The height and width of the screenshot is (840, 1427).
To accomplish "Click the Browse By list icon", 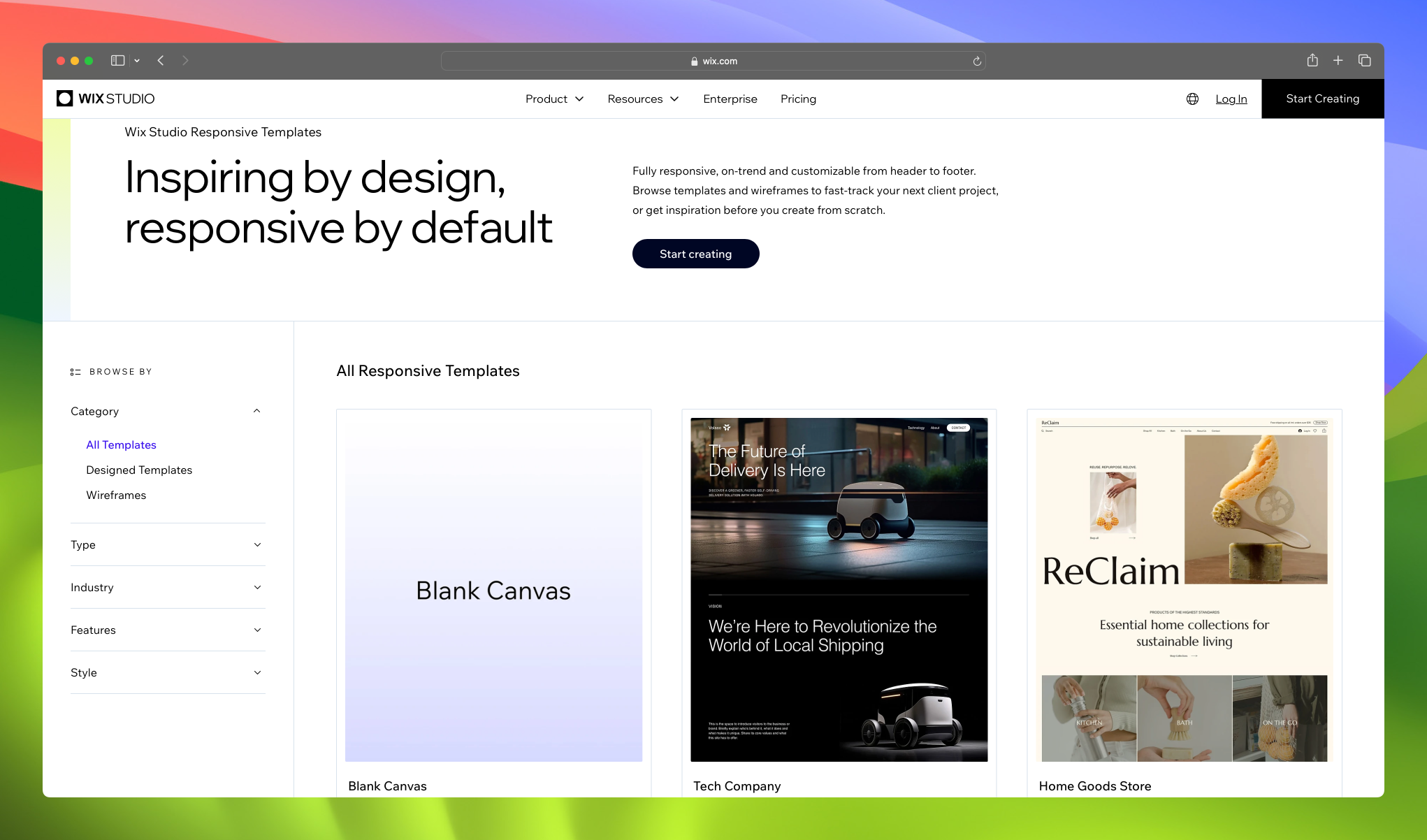I will [x=75, y=371].
